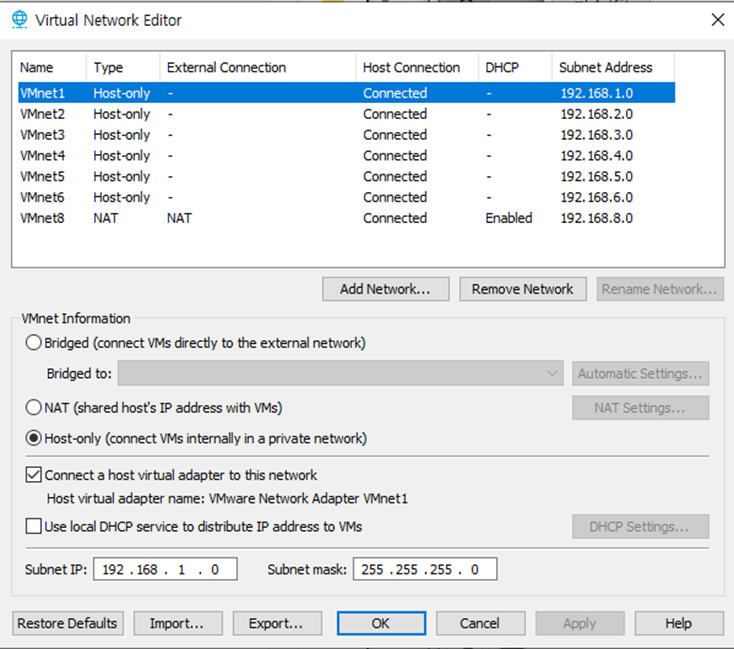Open NAT Settings dialog
Screen dimensions: 734x649
point(640,408)
